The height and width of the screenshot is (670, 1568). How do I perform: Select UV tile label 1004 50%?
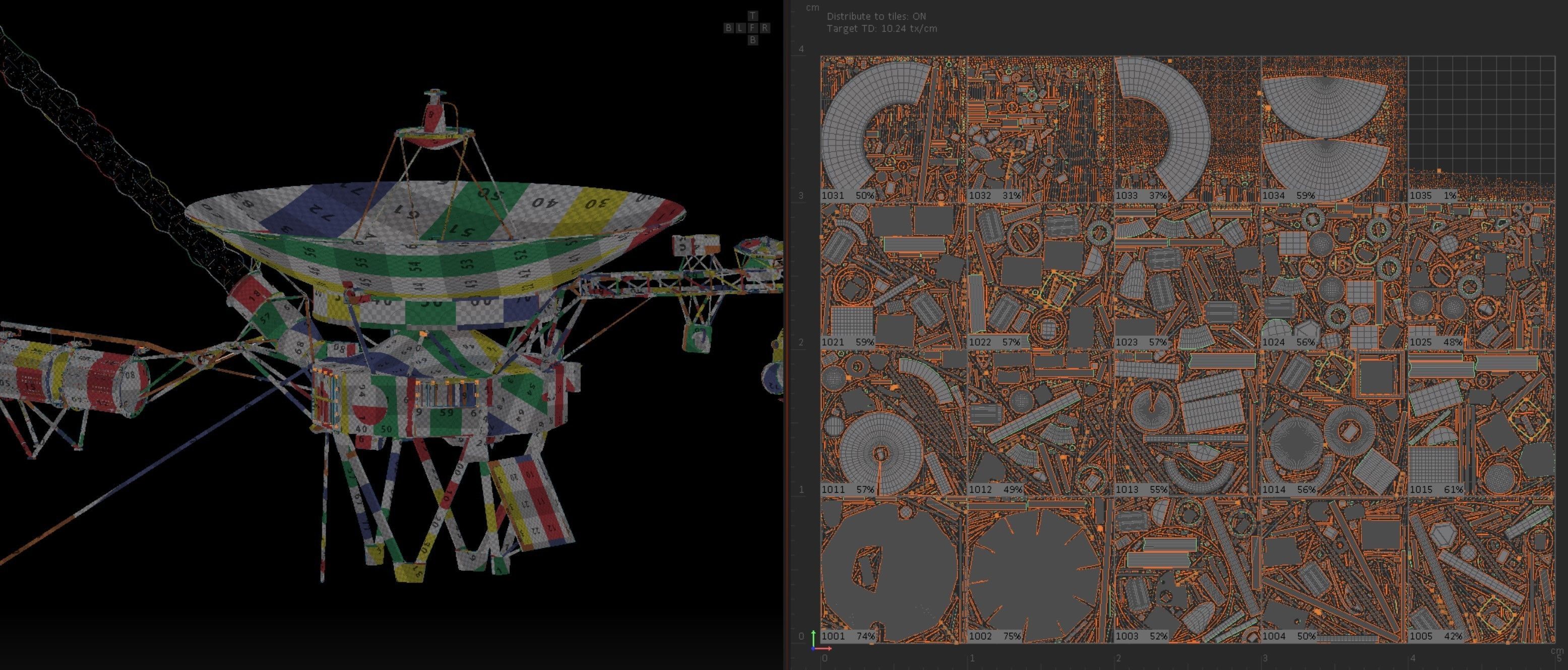(x=1289, y=636)
